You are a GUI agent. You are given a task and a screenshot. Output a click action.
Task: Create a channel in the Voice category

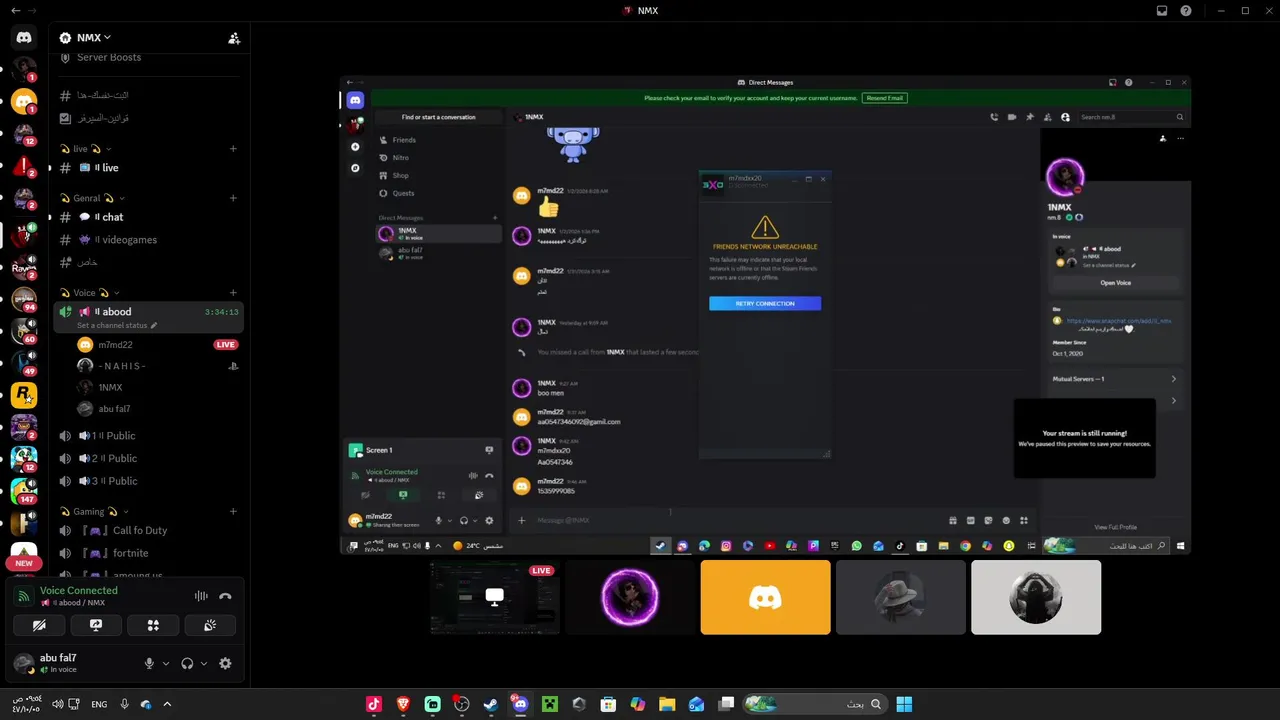click(233, 293)
